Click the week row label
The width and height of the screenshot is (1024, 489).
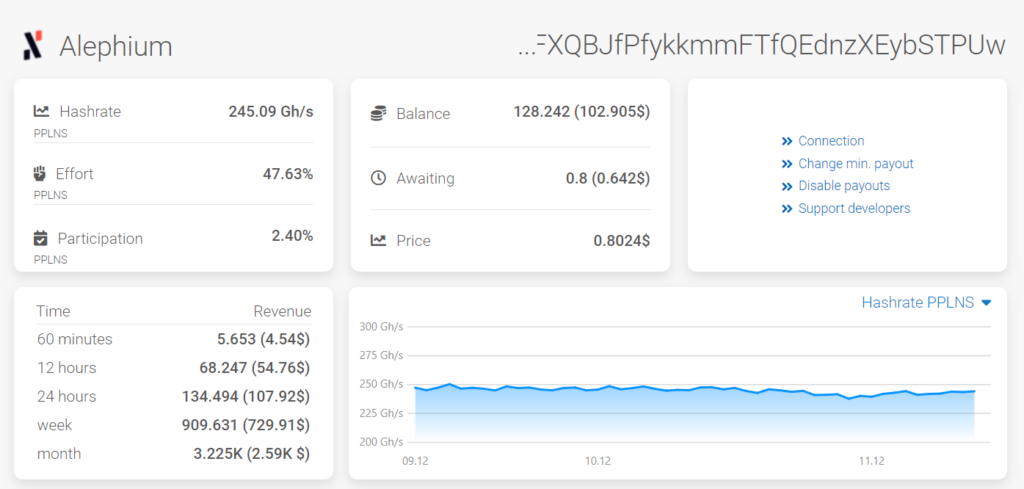pyautogui.click(x=55, y=426)
